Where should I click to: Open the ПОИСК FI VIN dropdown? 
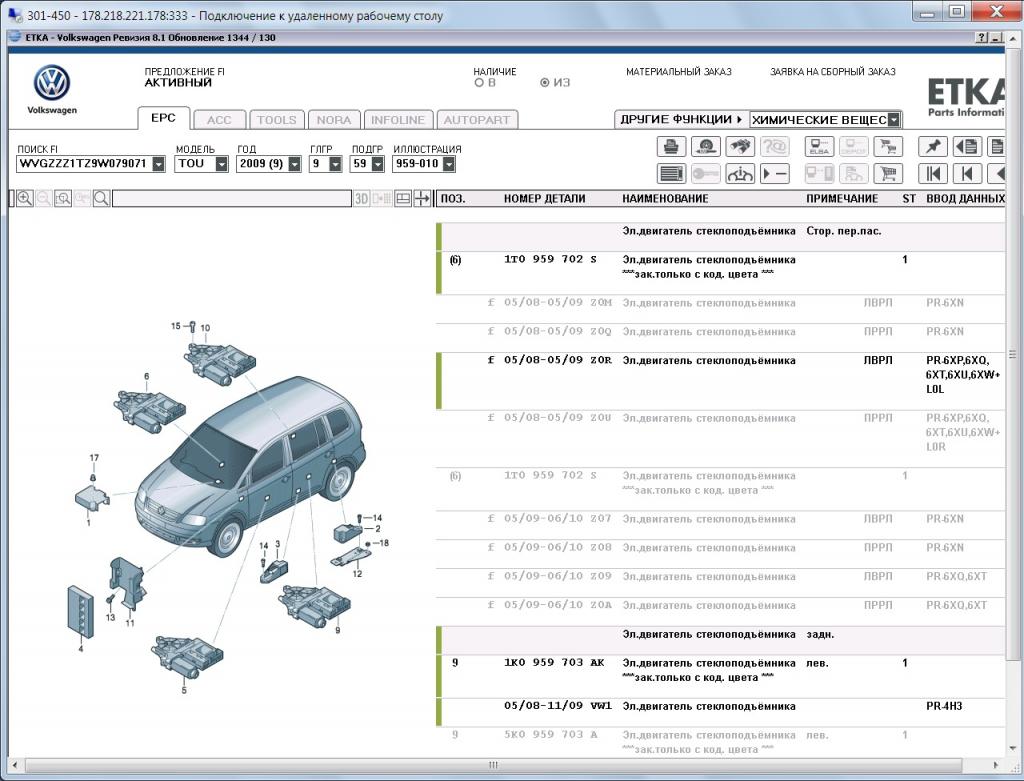click(159, 164)
